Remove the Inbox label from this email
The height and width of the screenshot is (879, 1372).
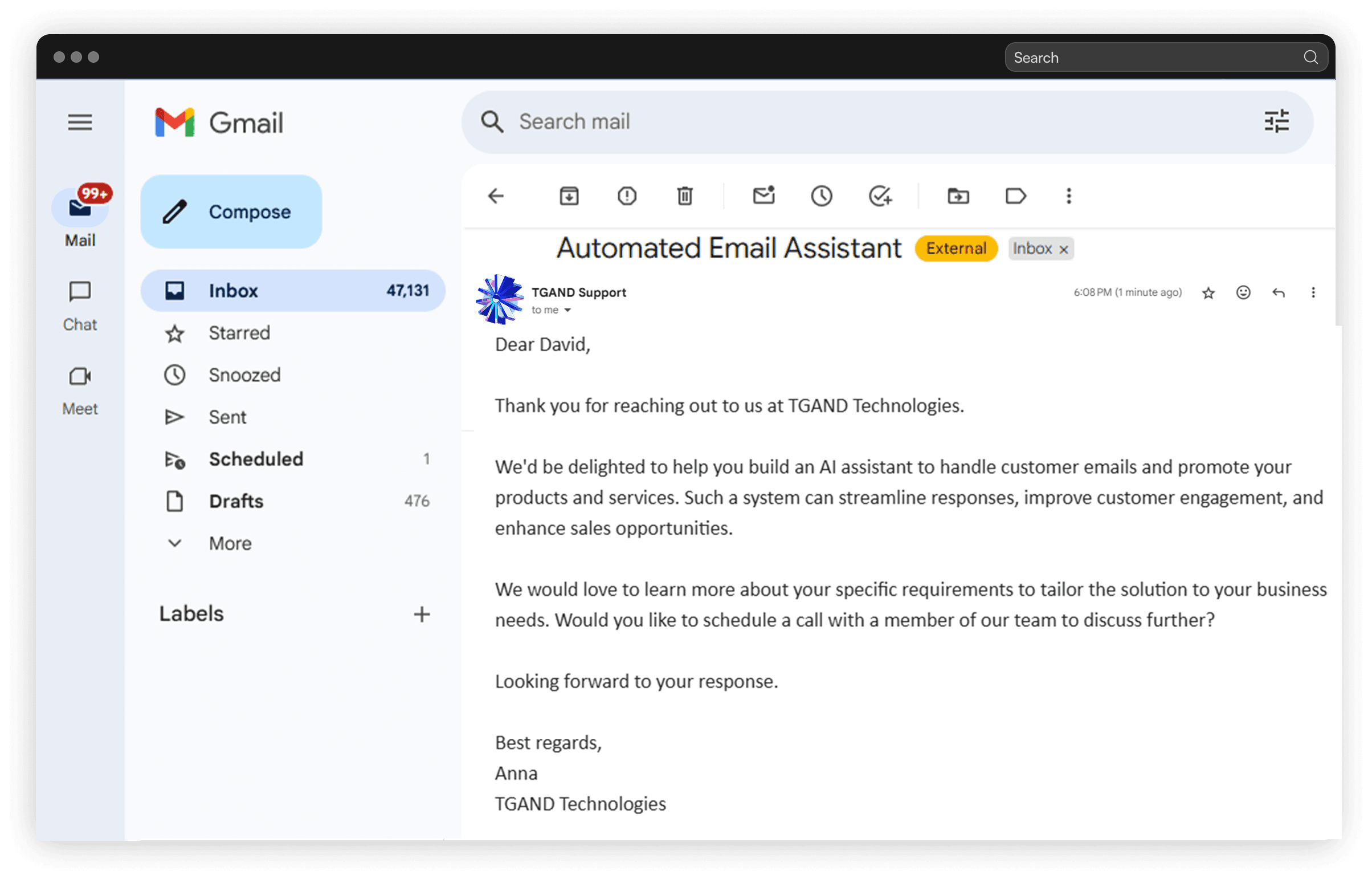point(1063,250)
